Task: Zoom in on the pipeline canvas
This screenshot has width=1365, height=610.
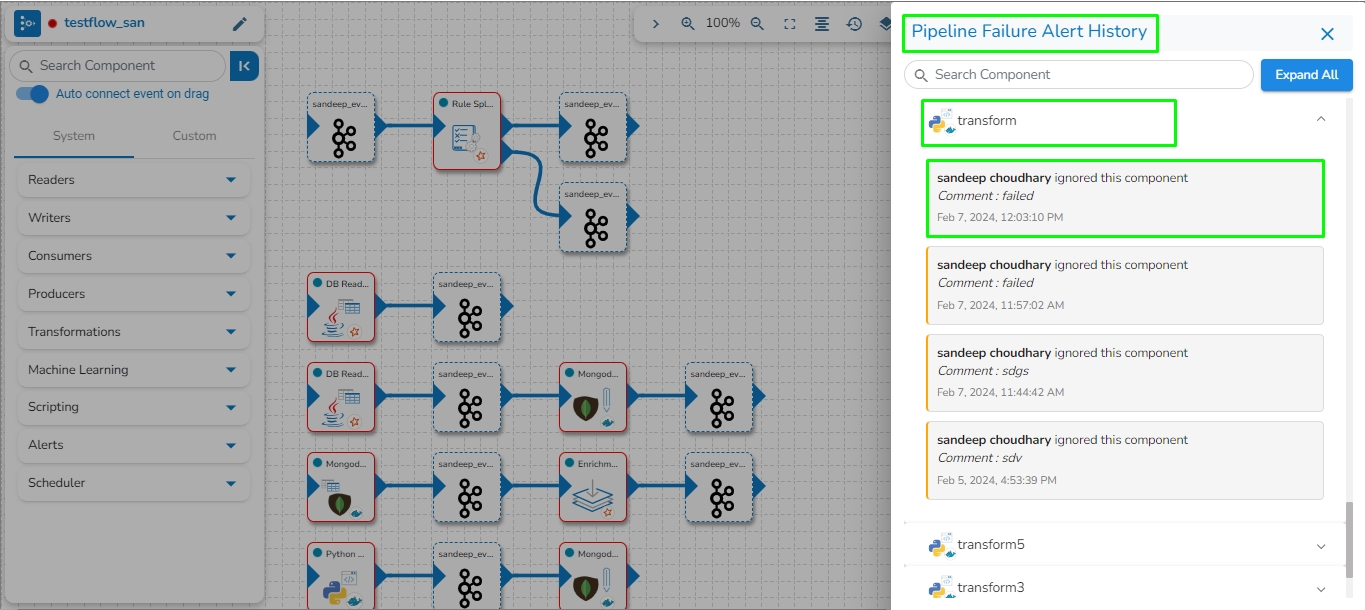Action: pos(688,24)
